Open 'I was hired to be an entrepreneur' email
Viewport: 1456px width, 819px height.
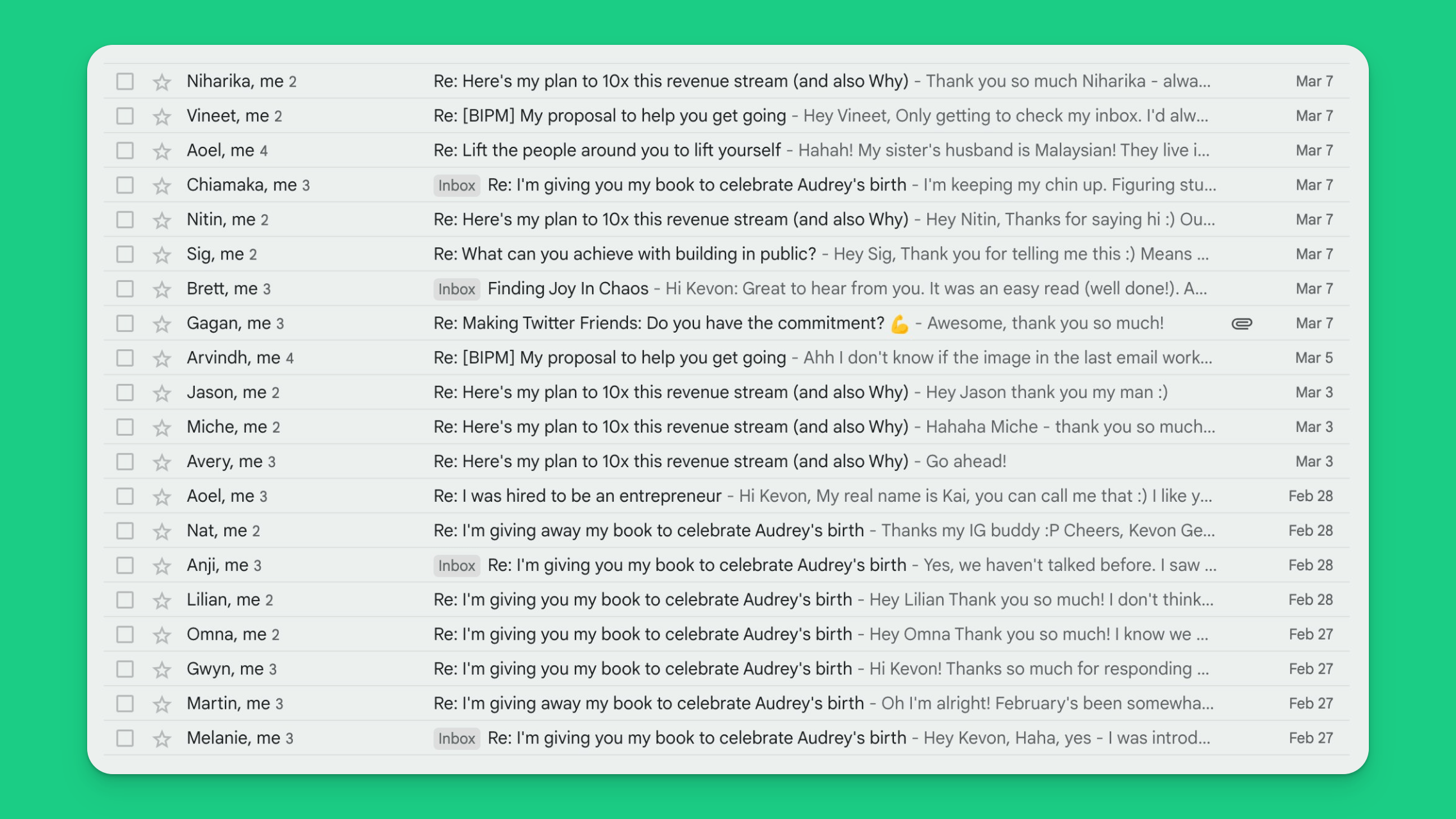[577, 496]
